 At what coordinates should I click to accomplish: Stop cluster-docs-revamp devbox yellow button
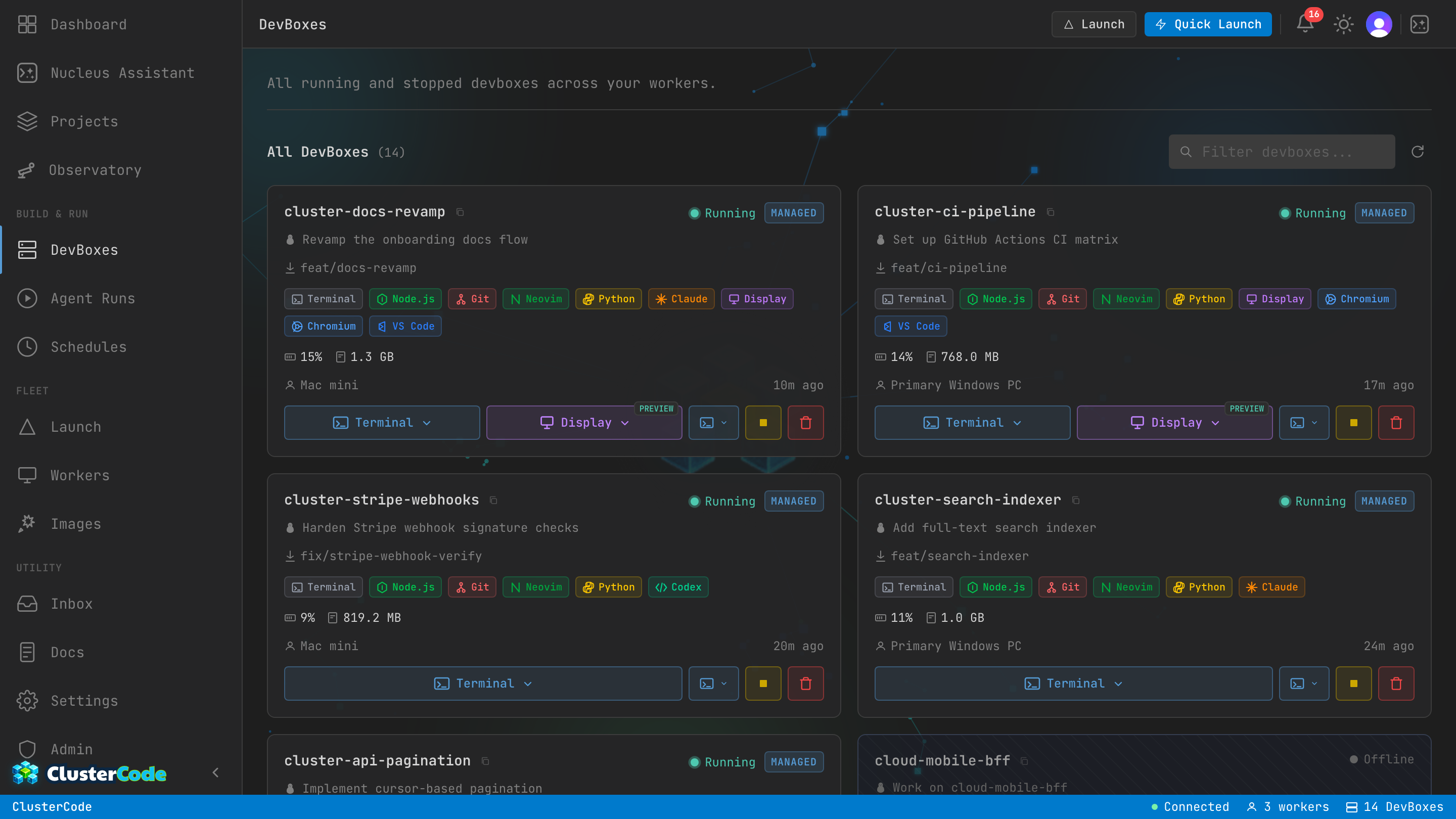[x=763, y=422]
